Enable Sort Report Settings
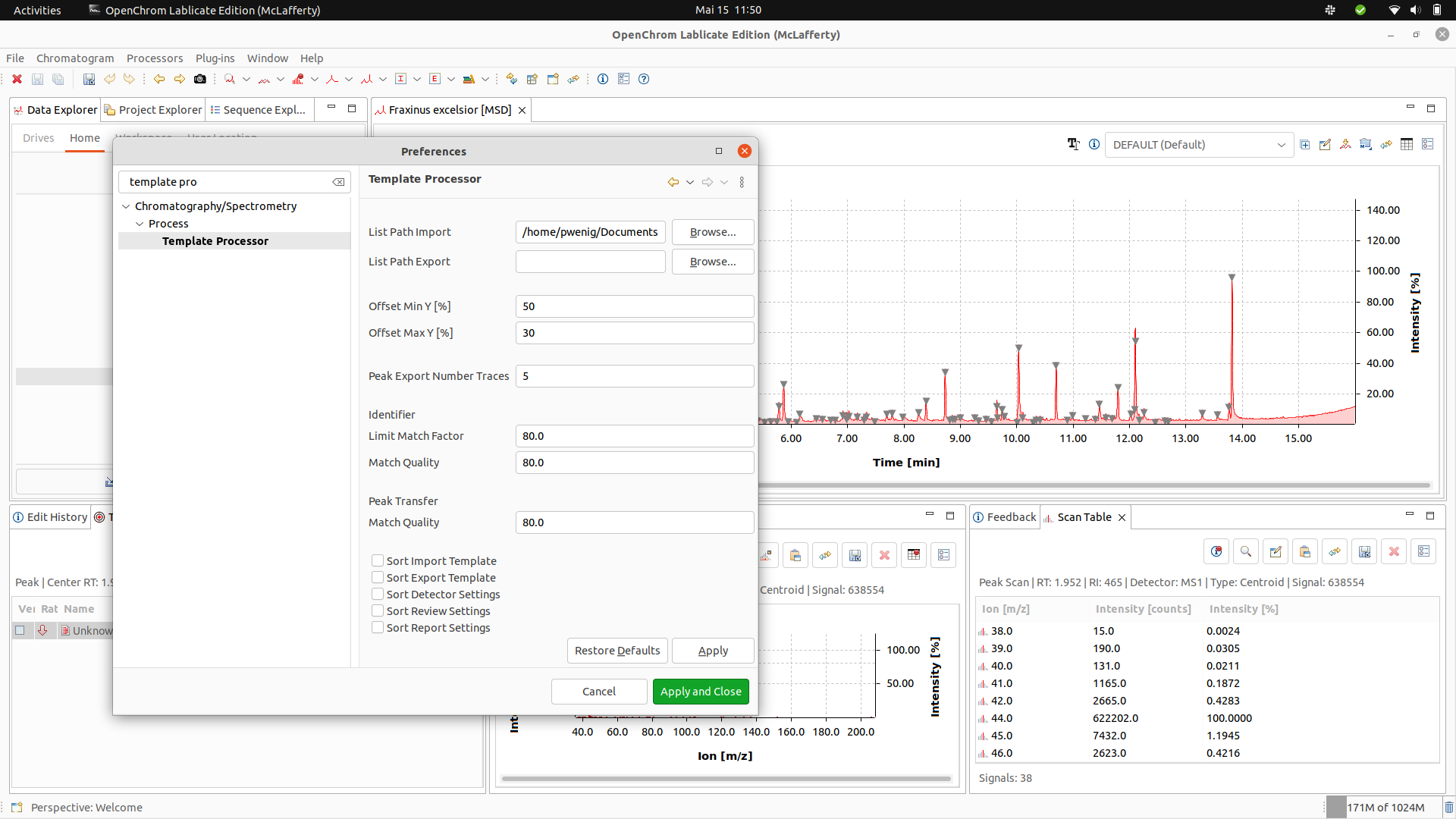 tap(377, 627)
